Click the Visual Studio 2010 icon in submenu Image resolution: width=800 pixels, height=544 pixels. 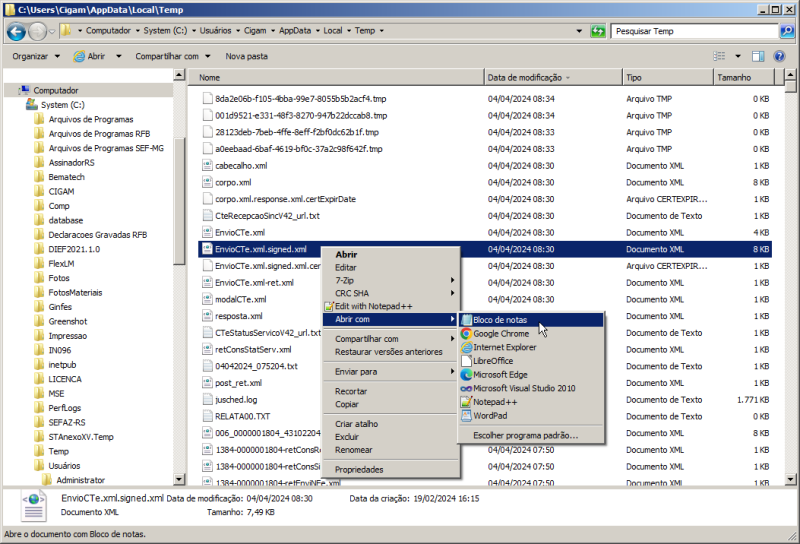pos(466,388)
